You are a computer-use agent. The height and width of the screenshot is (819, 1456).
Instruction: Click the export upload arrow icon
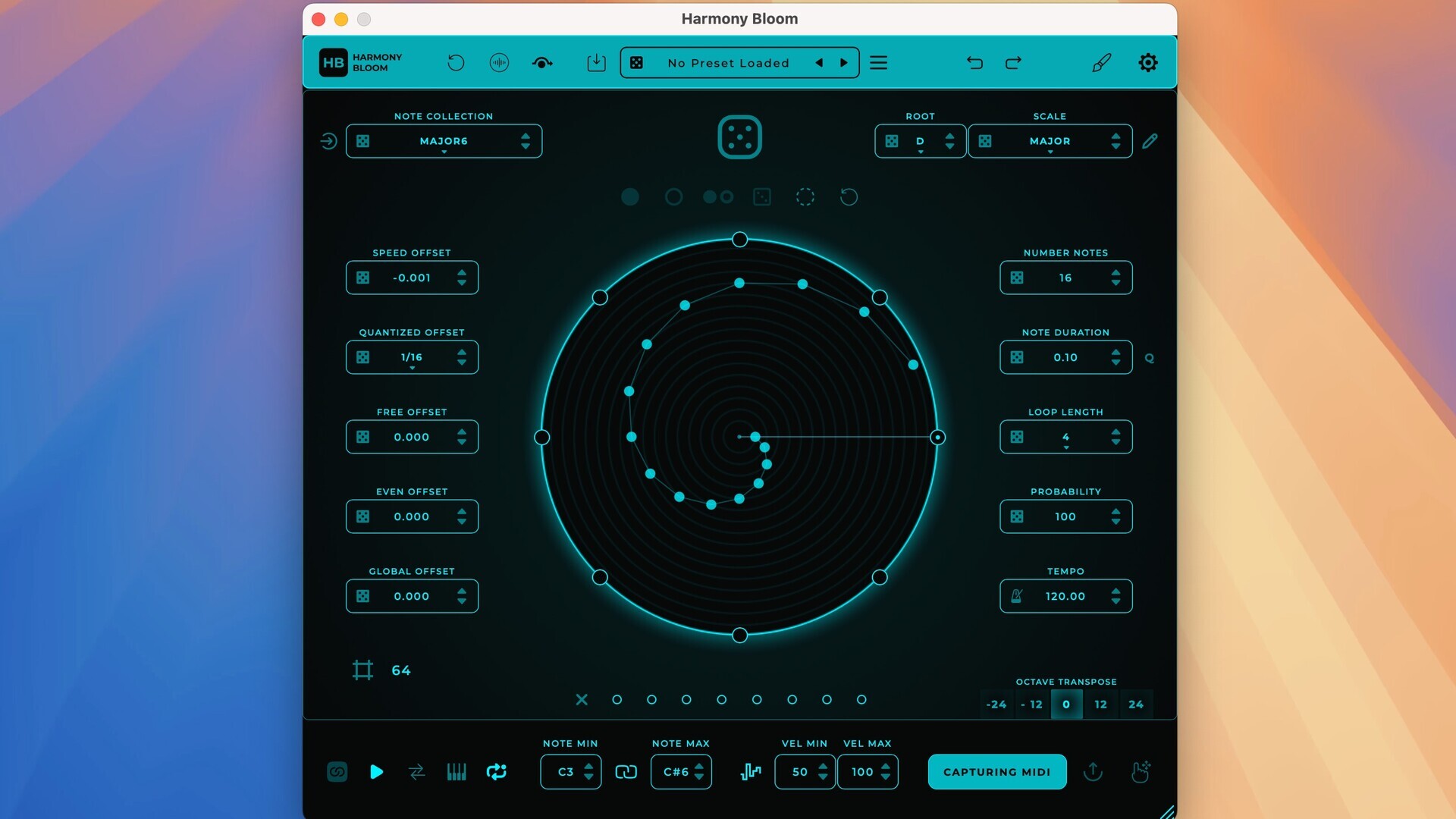tap(1093, 772)
